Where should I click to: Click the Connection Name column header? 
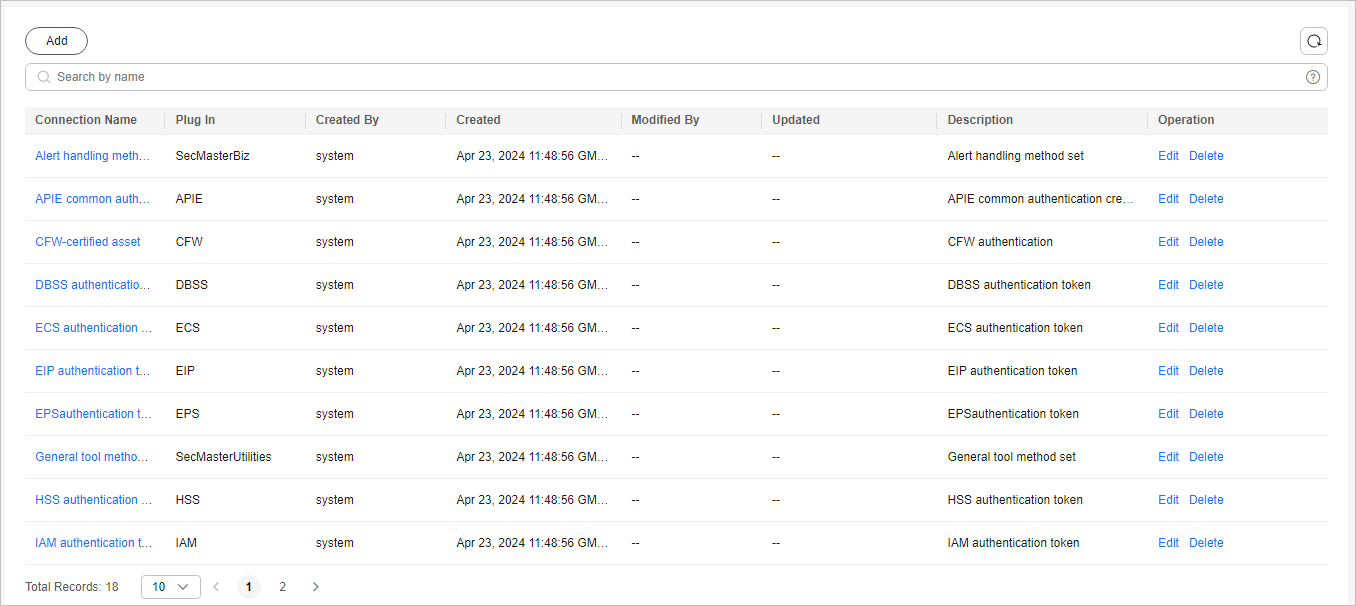pyautogui.click(x=86, y=120)
